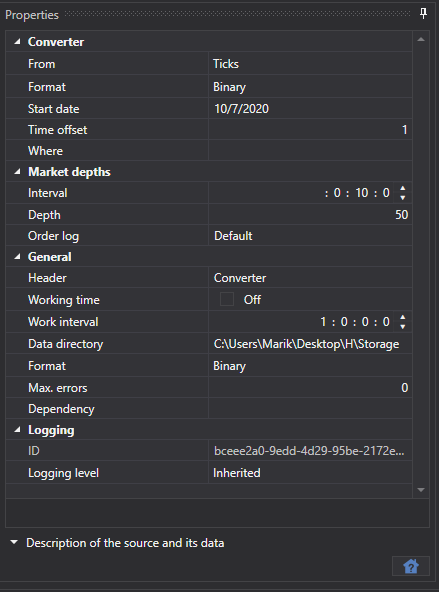
Task: Select the Max. errors property label
Action: tap(57, 387)
